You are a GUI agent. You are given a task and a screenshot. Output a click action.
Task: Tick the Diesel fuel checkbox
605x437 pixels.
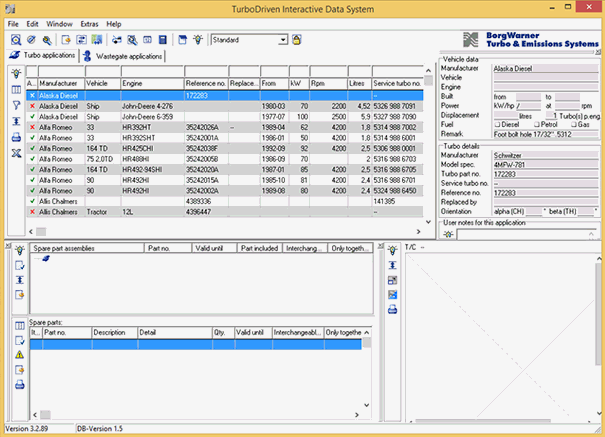click(497, 125)
